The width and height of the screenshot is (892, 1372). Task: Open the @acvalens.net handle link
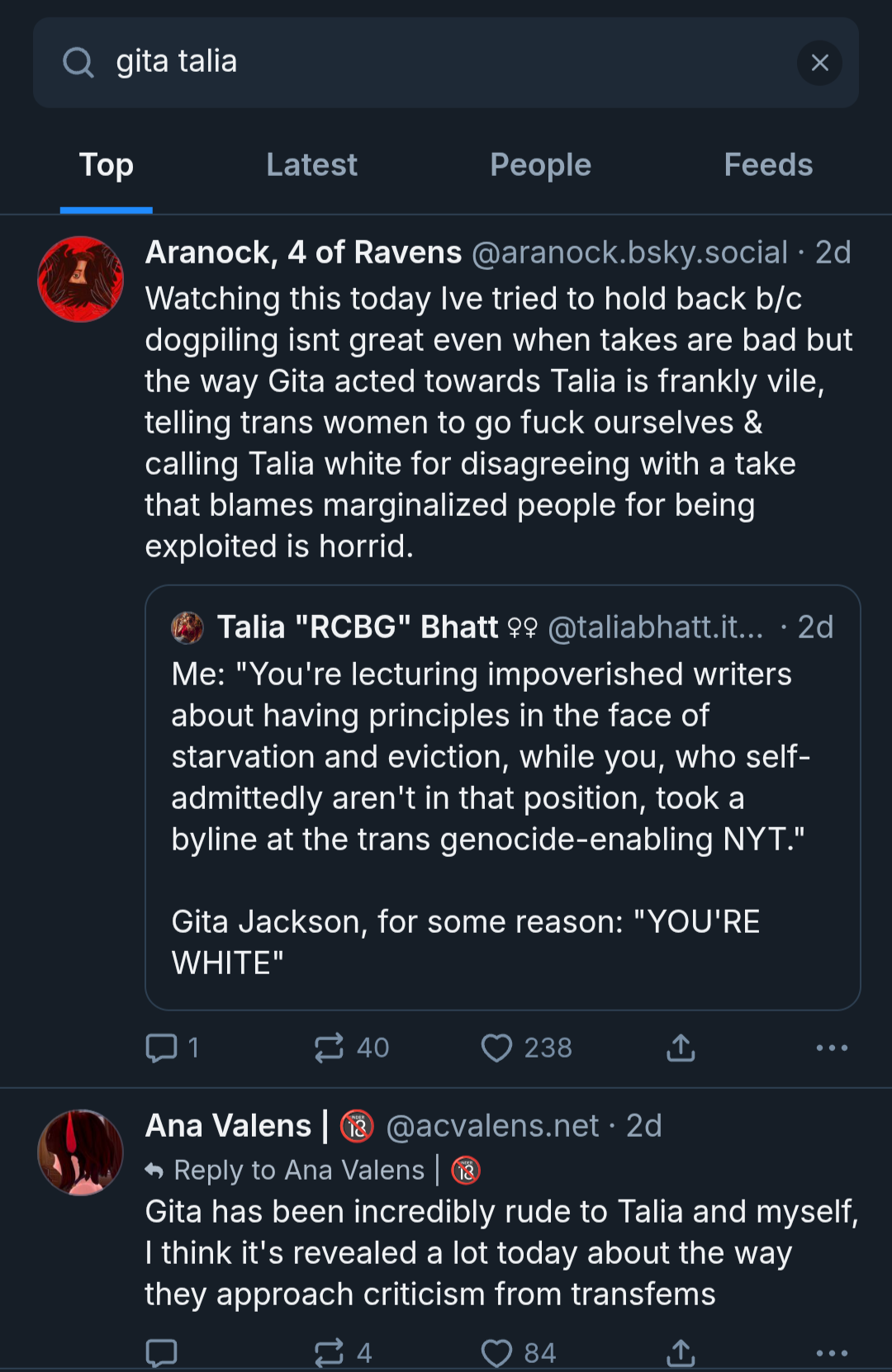tap(492, 1126)
